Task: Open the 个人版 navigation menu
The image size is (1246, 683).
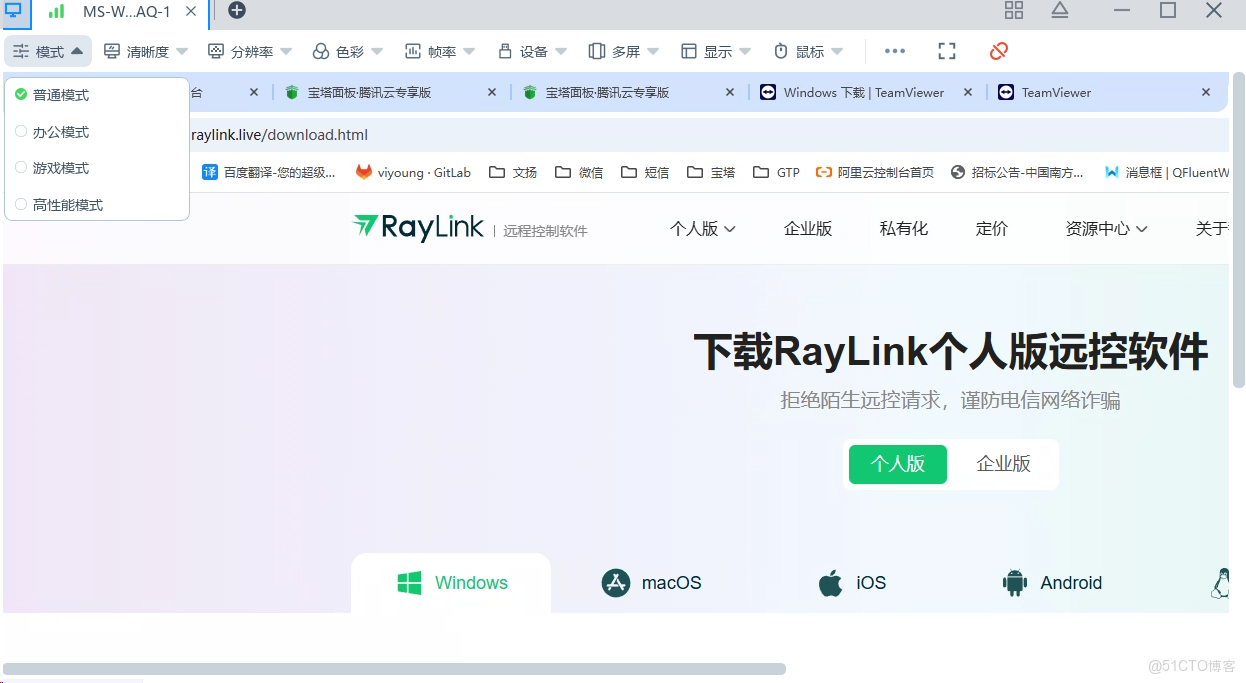Action: 703,228
